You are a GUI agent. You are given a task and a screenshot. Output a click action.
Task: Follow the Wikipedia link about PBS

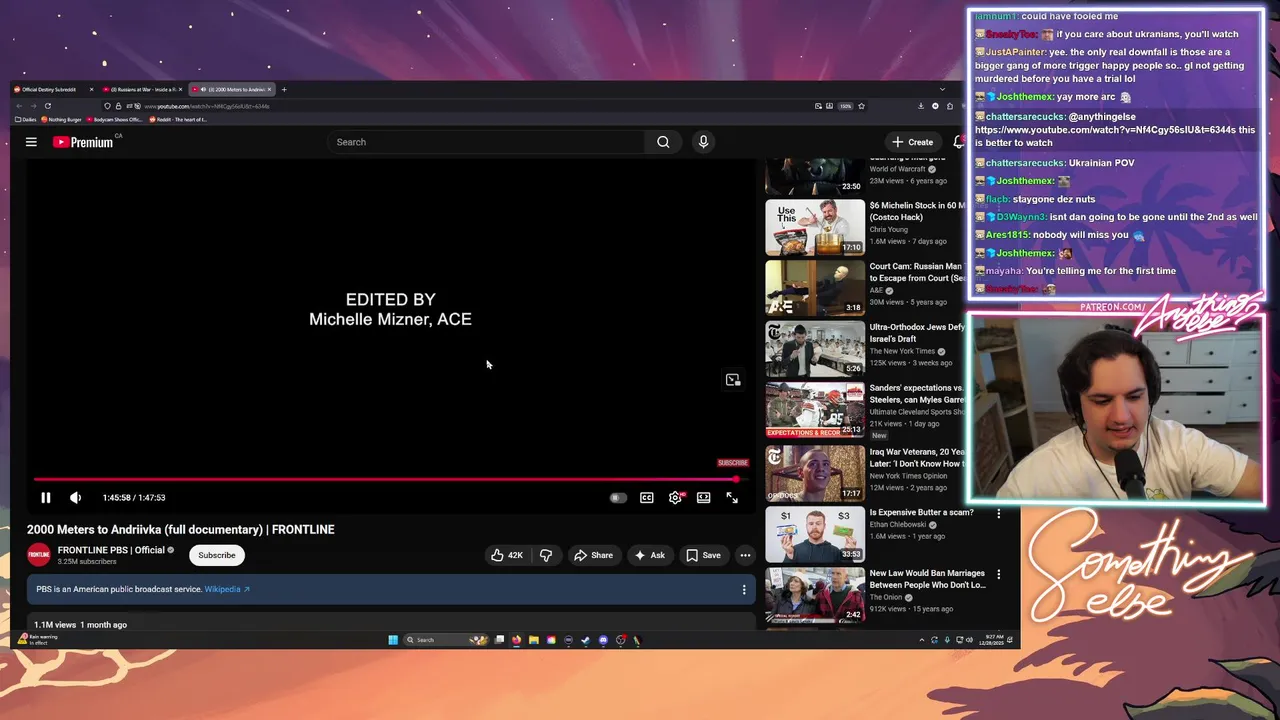click(227, 589)
